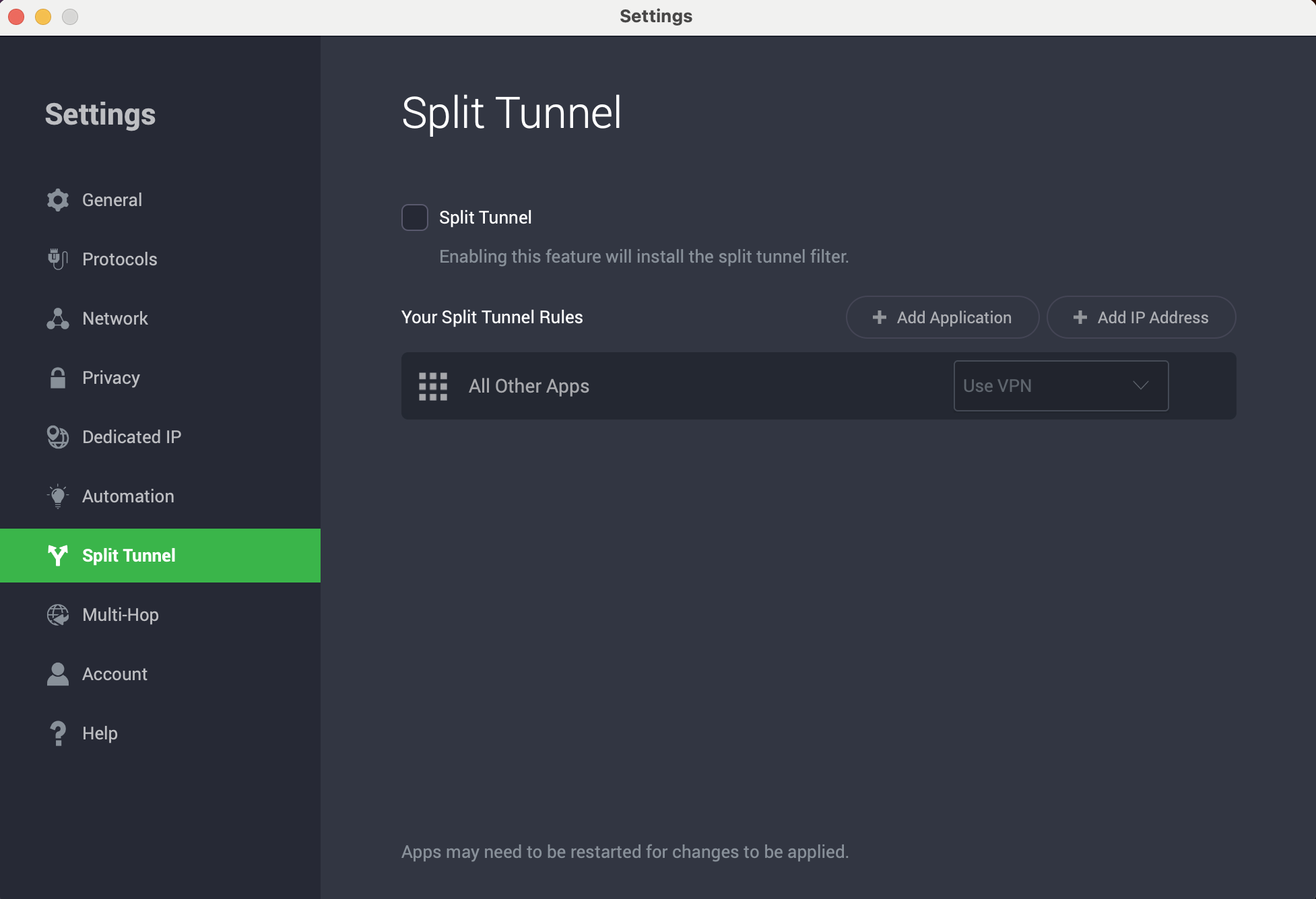The height and width of the screenshot is (899, 1316).
Task: Click the General gear icon
Action: 57,199
